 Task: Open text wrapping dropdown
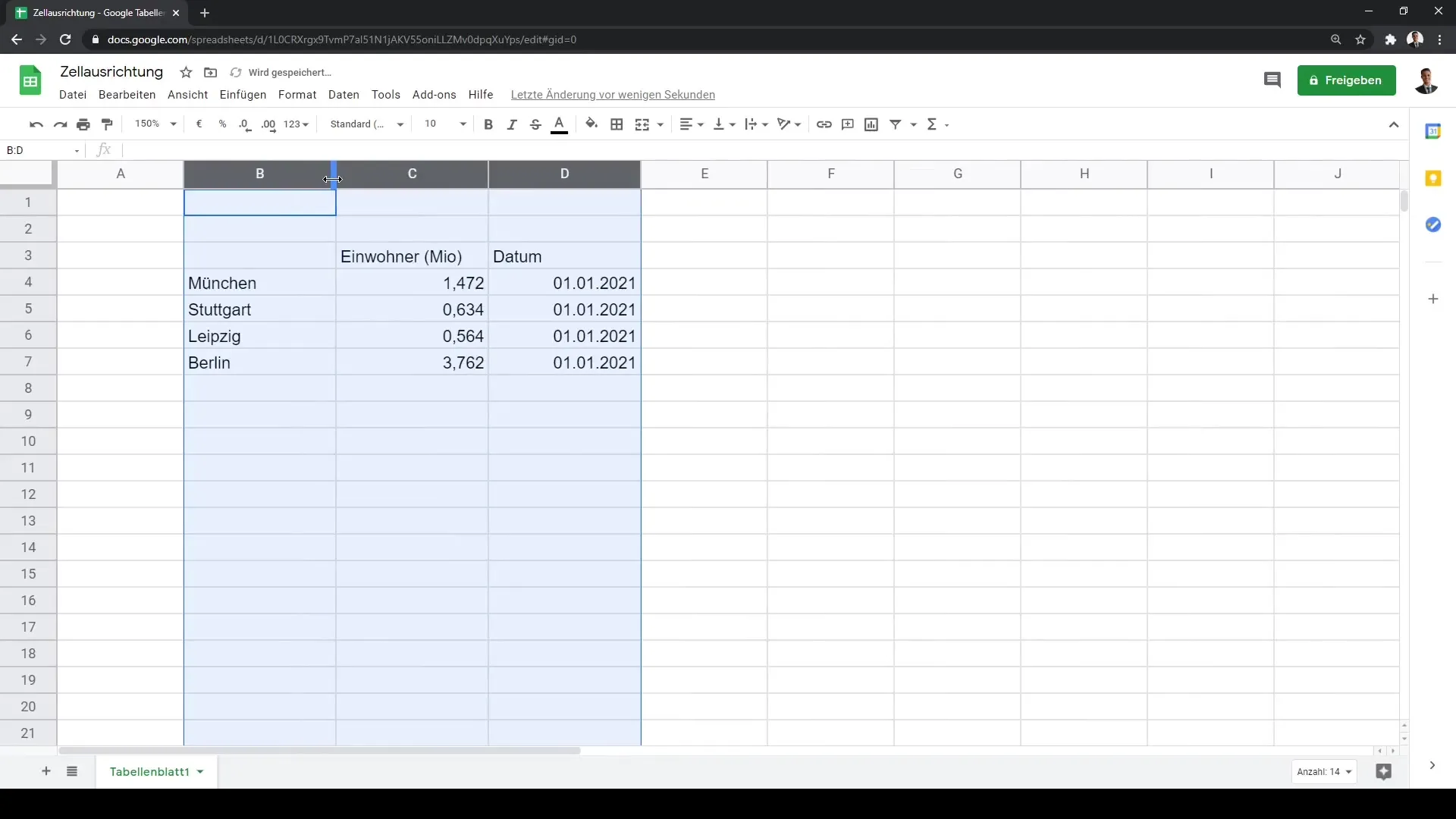(x=756, y=124)
